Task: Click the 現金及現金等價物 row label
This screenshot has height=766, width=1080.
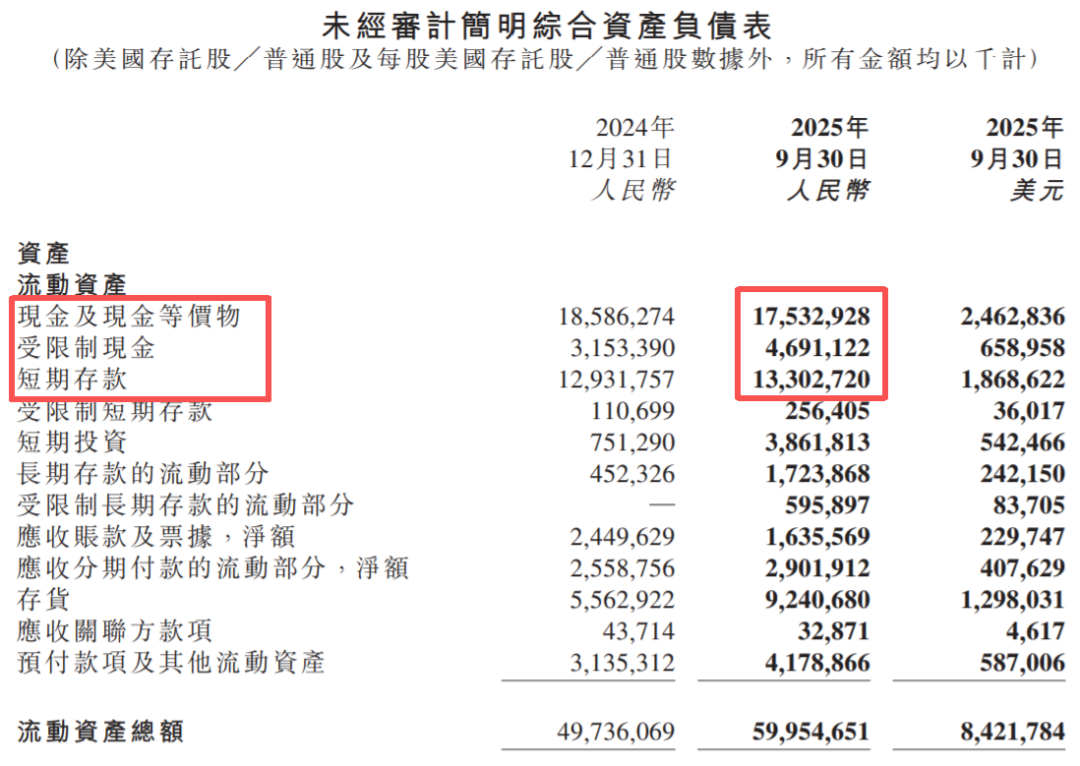Action: [129, 317]
